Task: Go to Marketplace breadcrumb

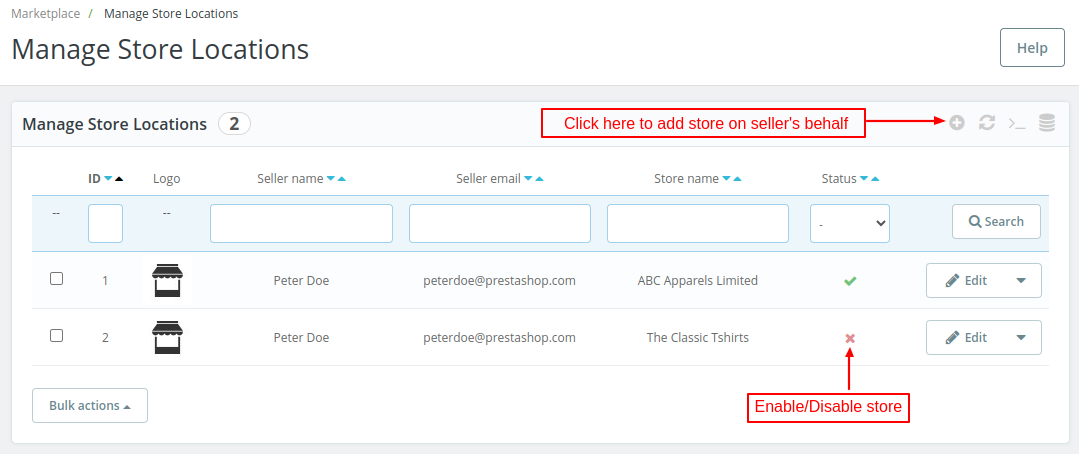Action: tap(45, 14)
